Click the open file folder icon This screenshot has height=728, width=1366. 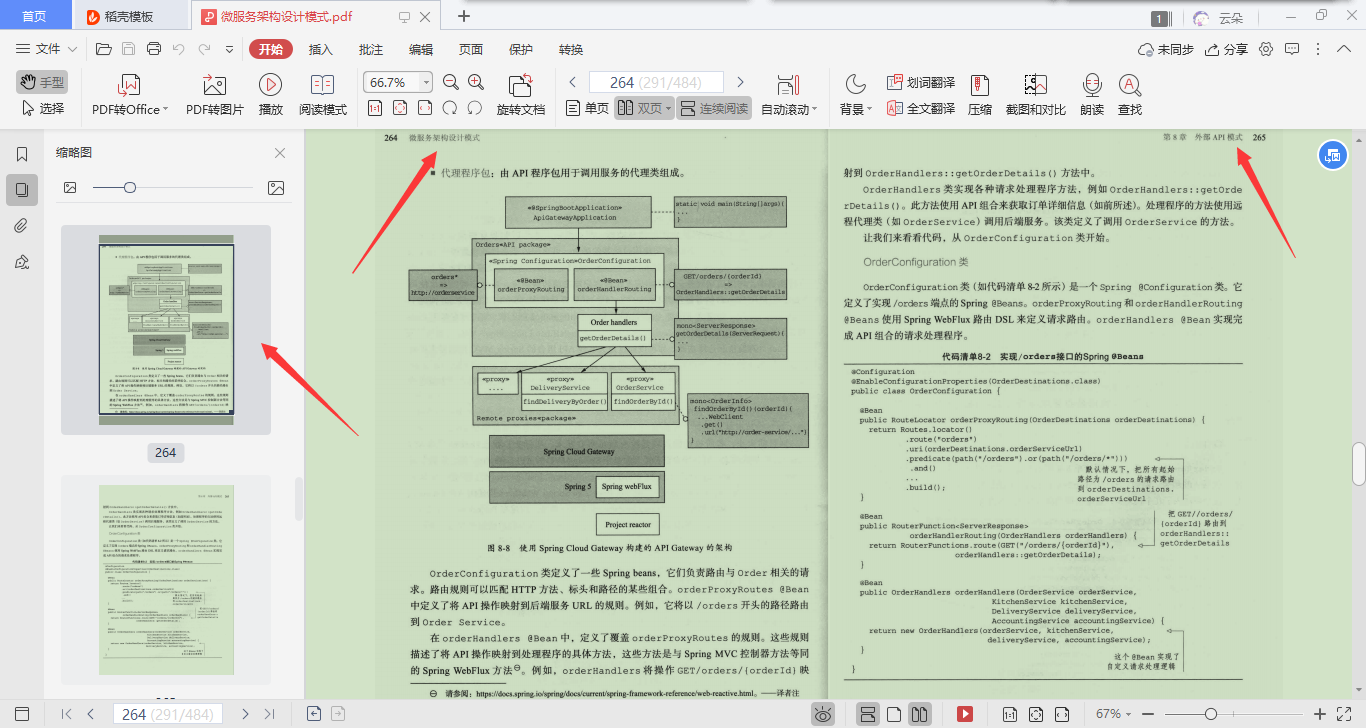[x=103, y=49]
